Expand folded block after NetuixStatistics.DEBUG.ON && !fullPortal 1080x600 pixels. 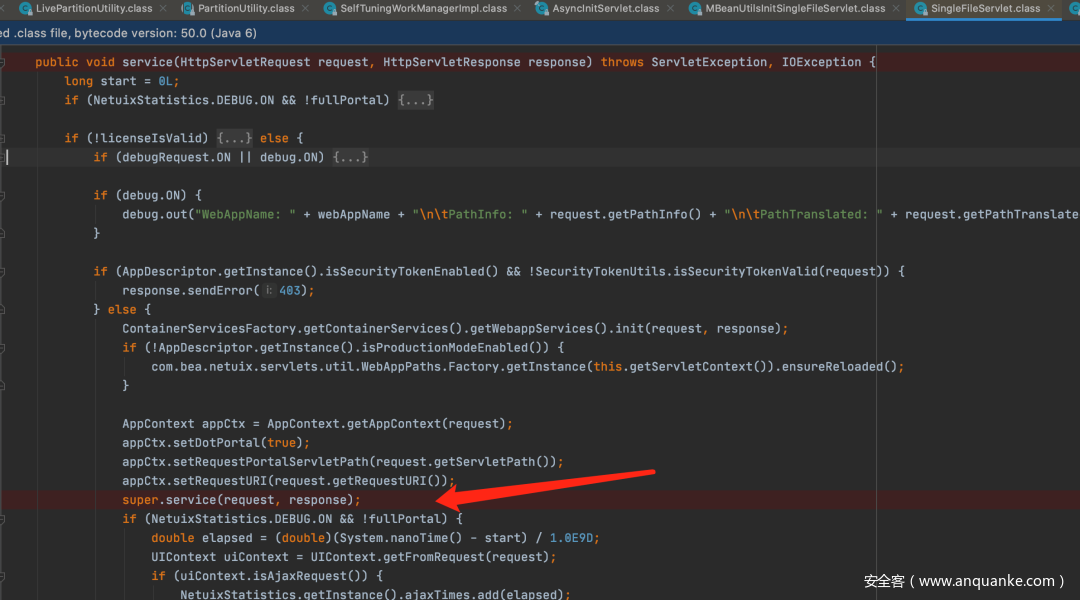point(415,100)
